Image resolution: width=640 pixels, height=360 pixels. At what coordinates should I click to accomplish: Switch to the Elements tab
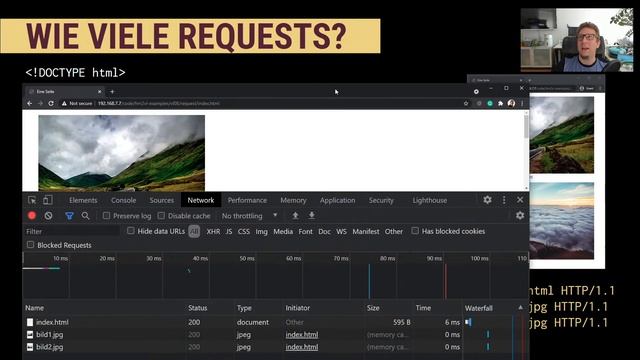83,200
